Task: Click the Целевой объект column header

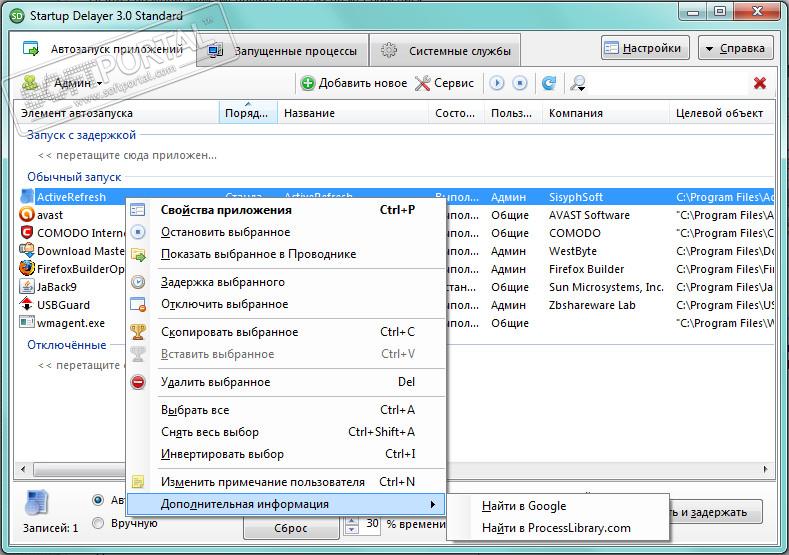Action: click(x=723, y=113)
